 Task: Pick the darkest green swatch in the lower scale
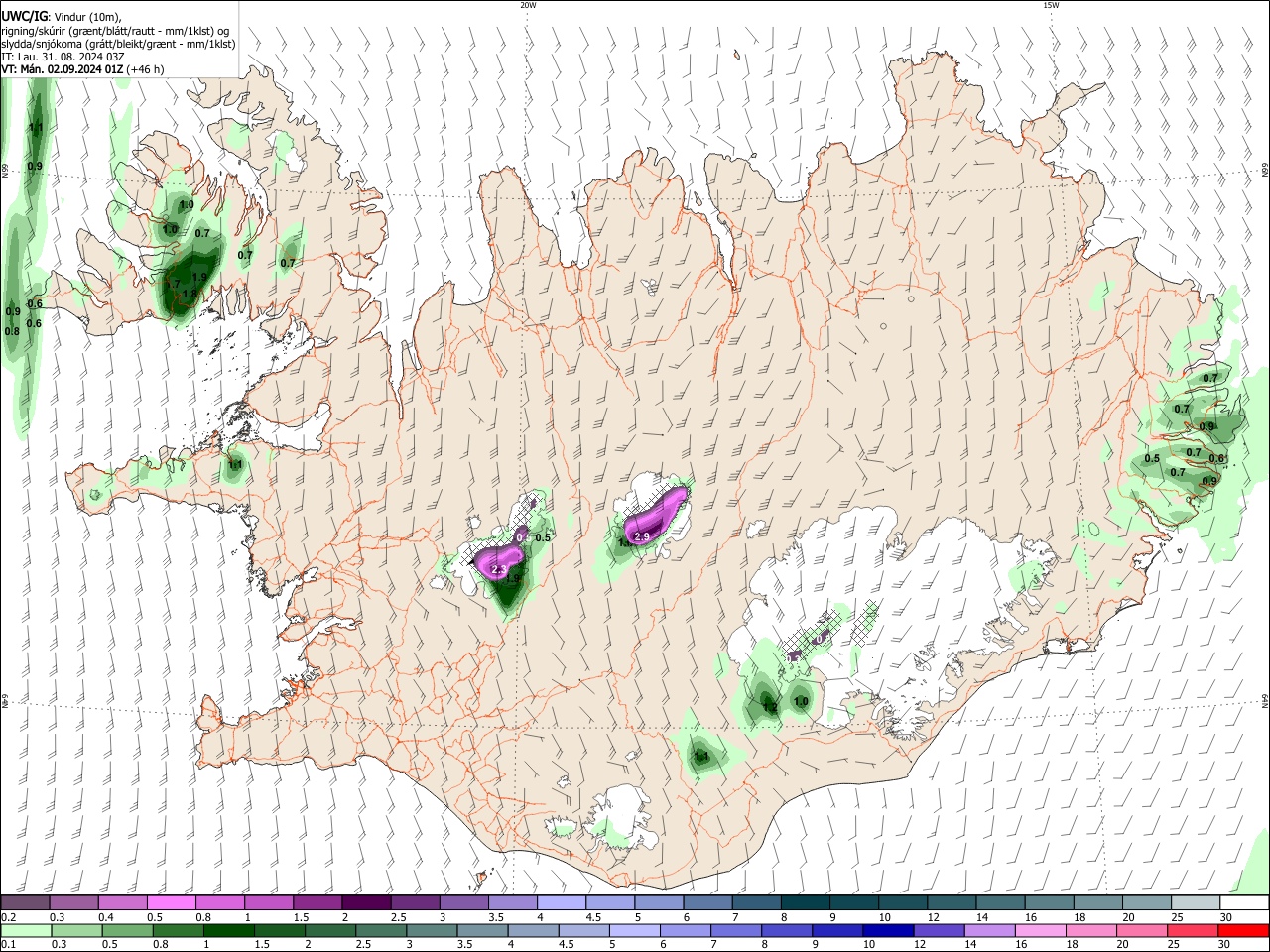tap(229, 930)
